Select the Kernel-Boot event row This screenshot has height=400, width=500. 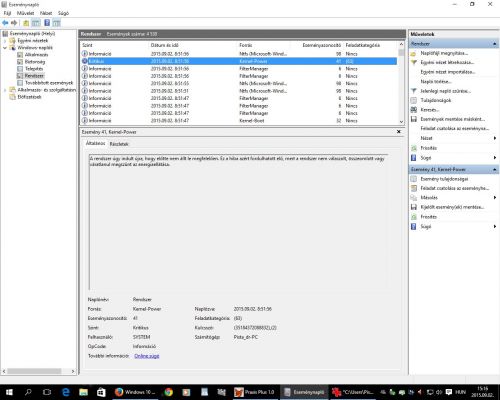pyautogui.click(x=239, y=121)
